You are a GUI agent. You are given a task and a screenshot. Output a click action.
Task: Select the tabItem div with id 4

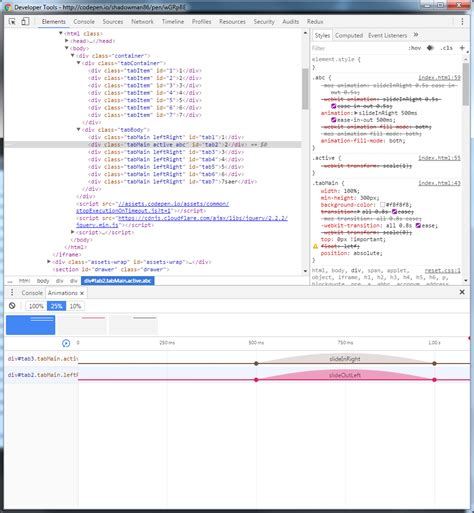pyautogui.click(x=145, y=93)
